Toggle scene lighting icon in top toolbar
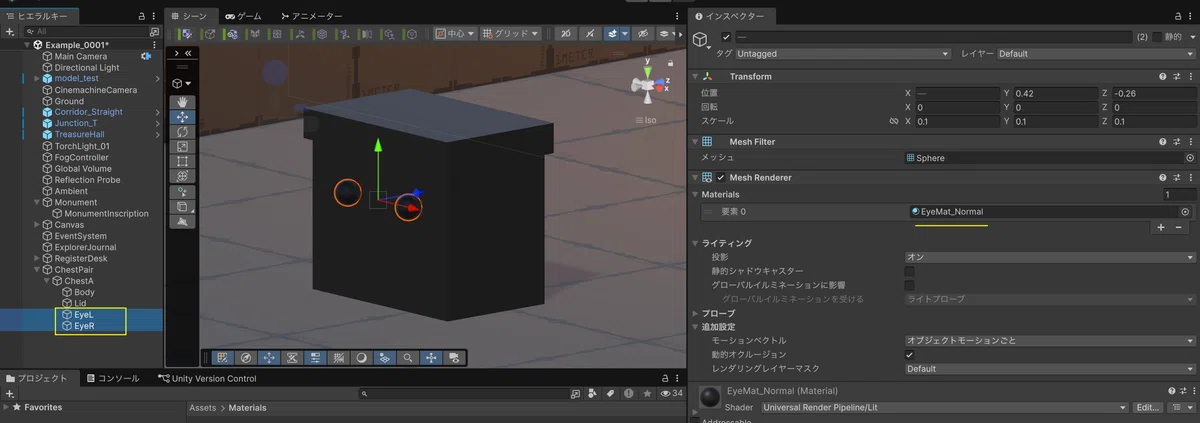Viewport: 1200px width, 423px height. tap(590, 33)
